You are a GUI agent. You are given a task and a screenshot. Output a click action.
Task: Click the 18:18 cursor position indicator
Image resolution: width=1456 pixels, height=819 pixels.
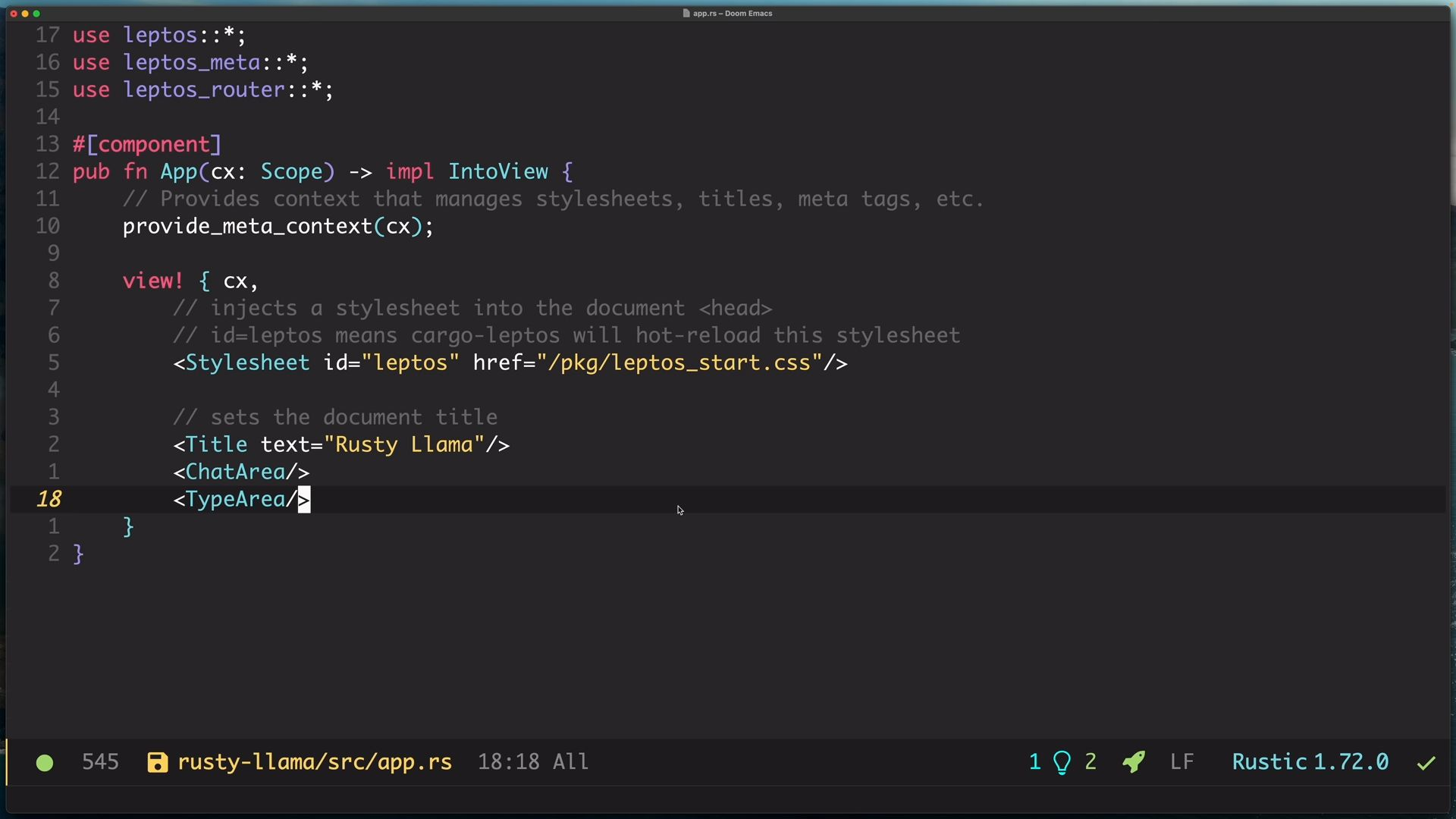click(508, 762)
